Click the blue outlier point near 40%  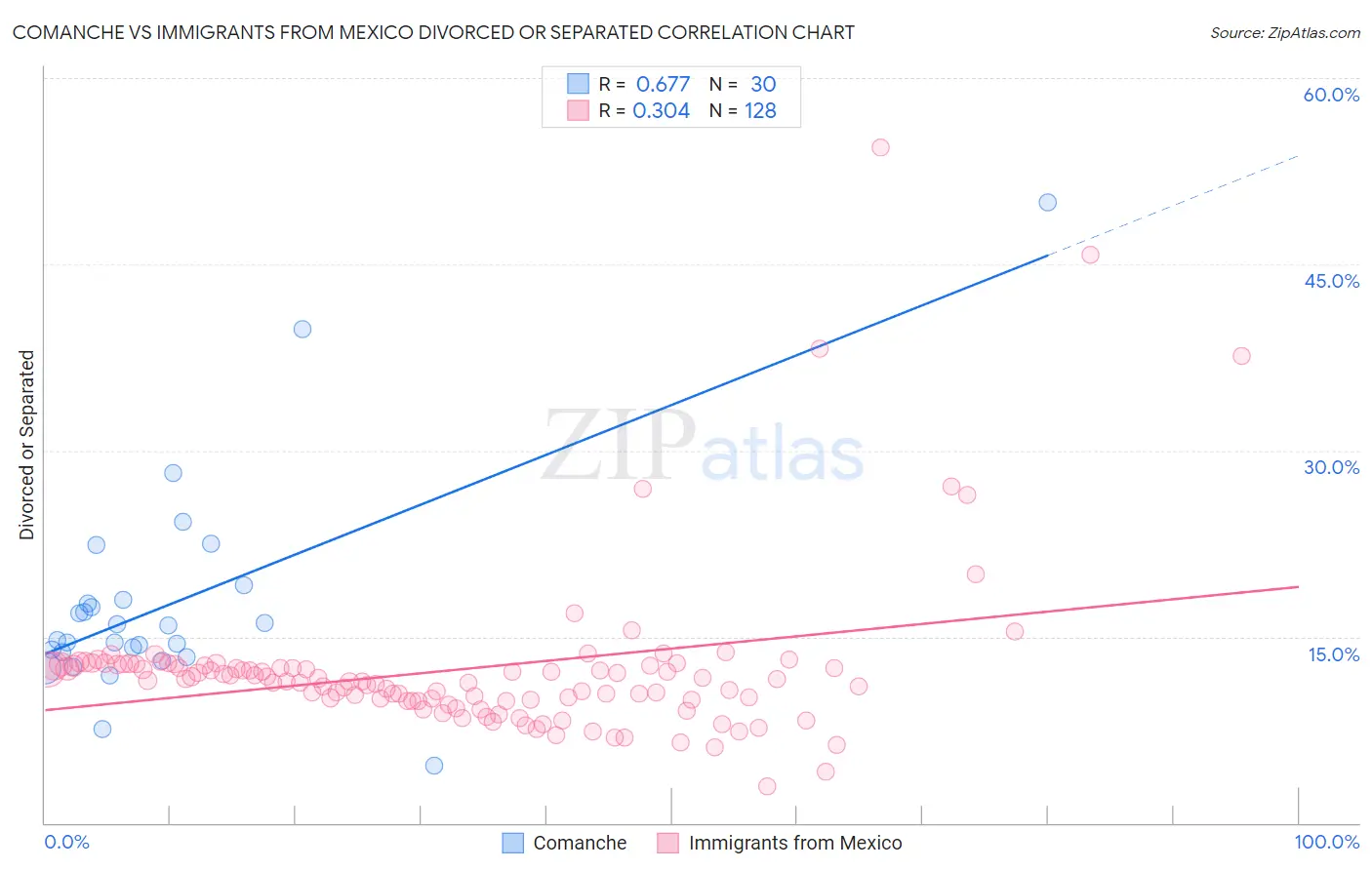[x=303, y=329]
